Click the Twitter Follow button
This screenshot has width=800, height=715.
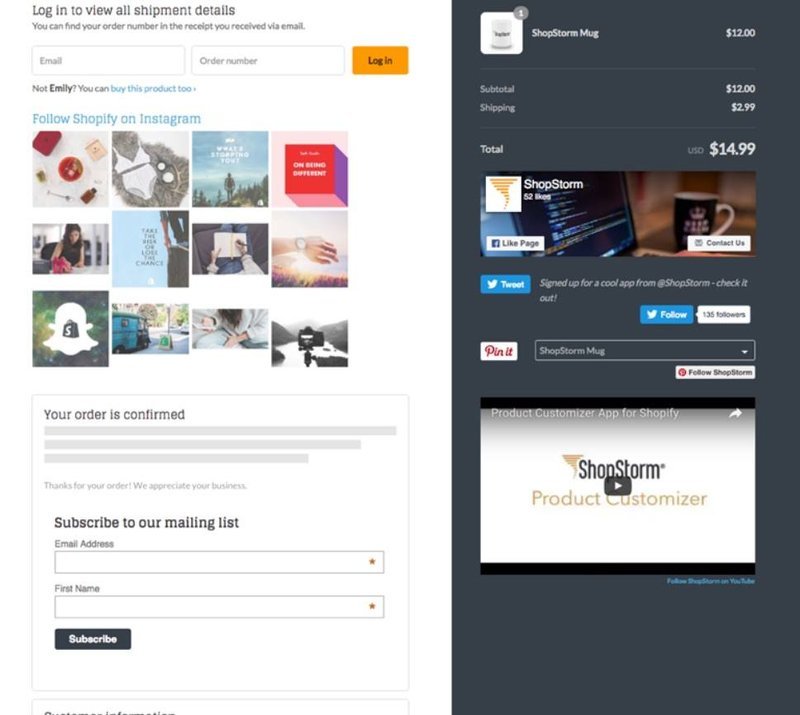point(666,314)
